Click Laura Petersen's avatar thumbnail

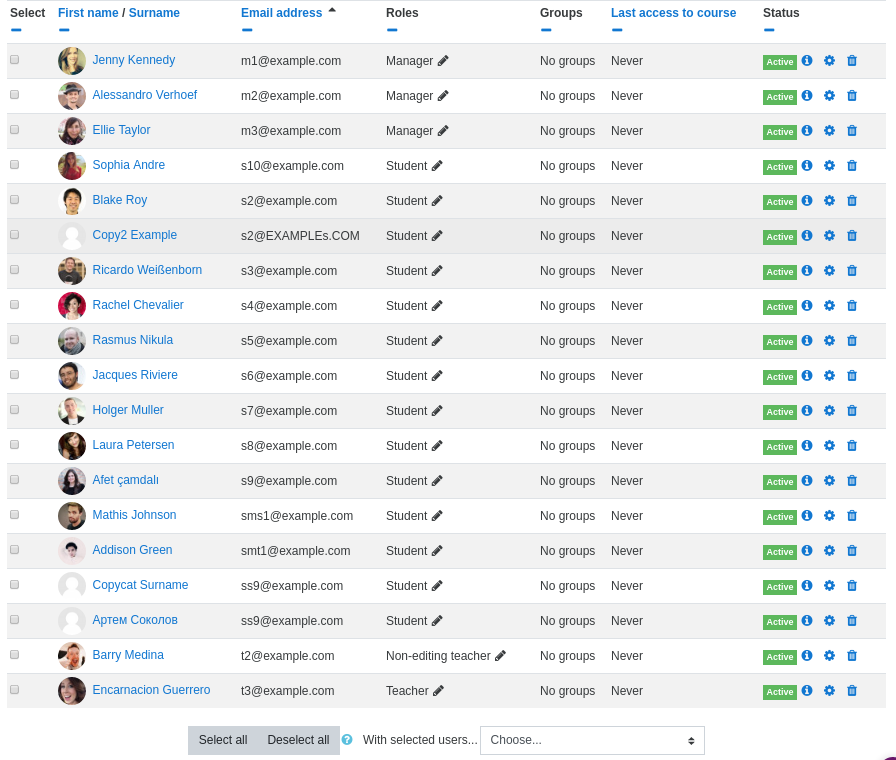pyautogui.click(x=72, y=446)
